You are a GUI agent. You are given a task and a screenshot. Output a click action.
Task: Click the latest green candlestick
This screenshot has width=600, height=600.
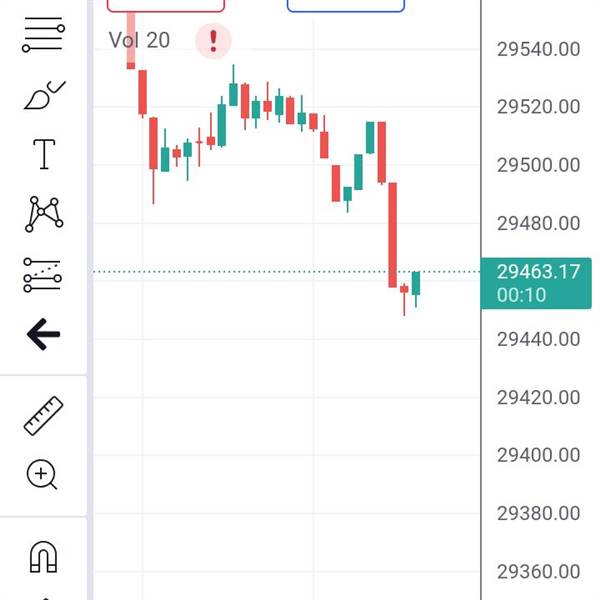pyautogui.click(x=416, y=289)
